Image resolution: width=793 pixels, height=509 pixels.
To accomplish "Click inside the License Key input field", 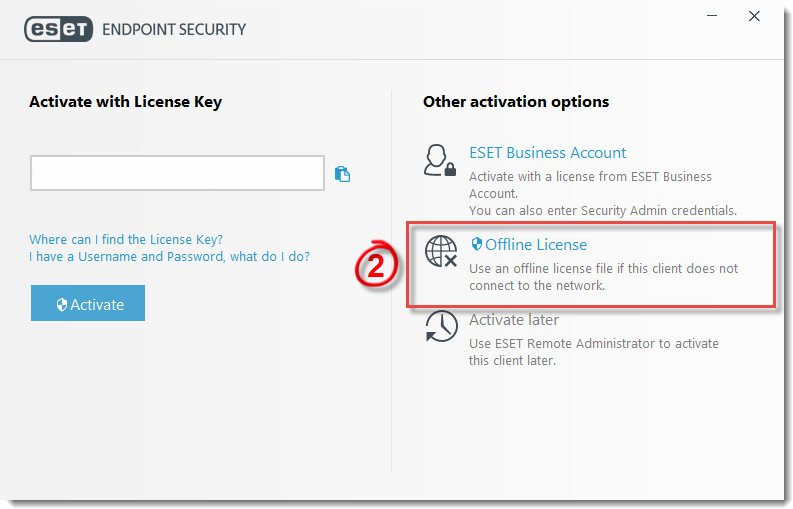I will [177, 173].
